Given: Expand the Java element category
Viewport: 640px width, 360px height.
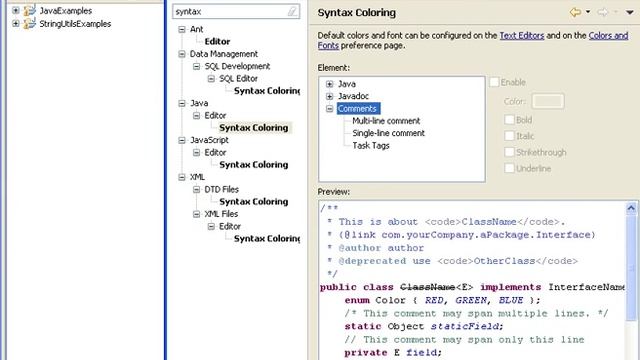Looking at the screenshot, I should [329, 84].
